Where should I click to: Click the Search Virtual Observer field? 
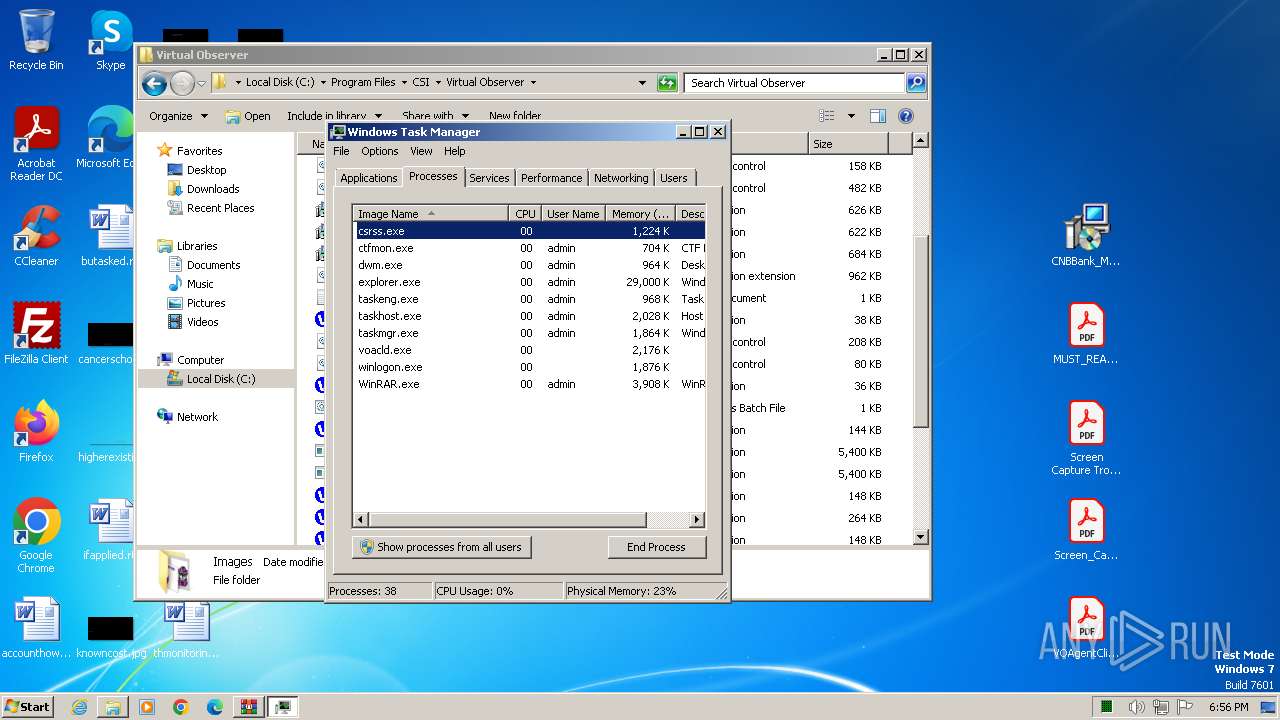(x=795, y=83)
